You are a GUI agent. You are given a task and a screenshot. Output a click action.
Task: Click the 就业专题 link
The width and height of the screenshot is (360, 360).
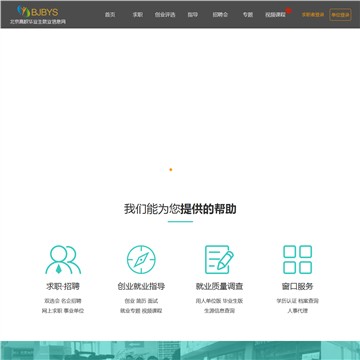(130, 311)
